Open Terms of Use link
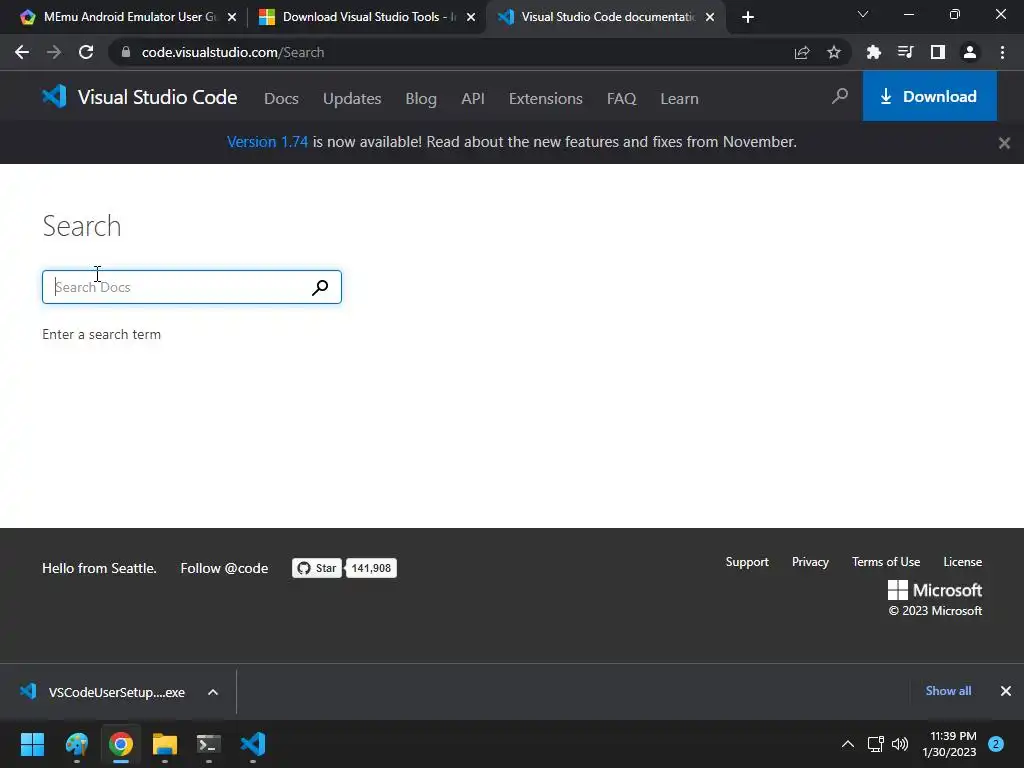1024x768 pixels. coord(886,562)
